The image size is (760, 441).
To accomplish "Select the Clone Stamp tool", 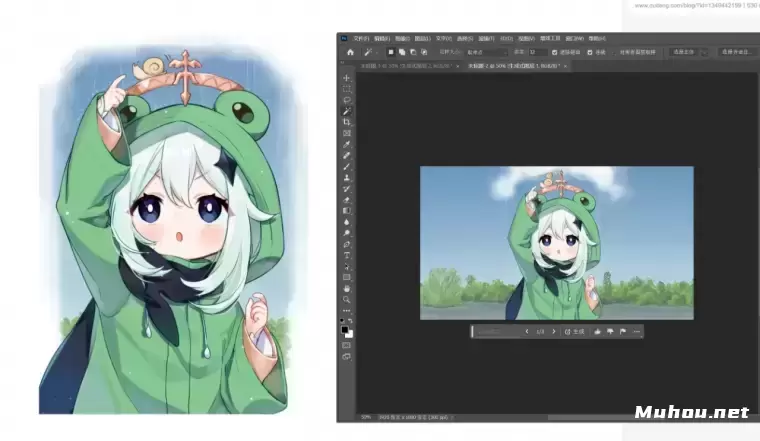I will click(x=347, y=178).
